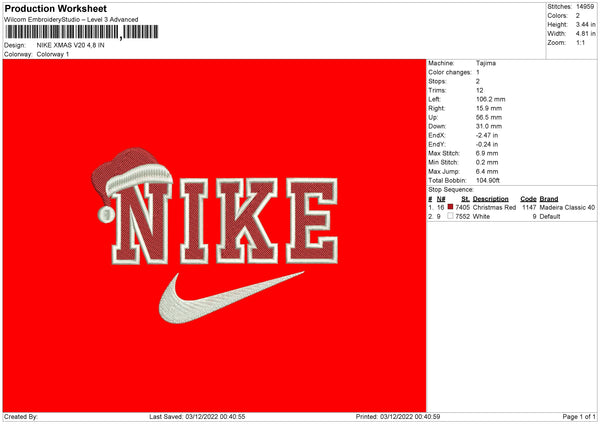The image size is (600, 424).
Task: Click the EndY value -0.24 in
Action: pyautogui.click(x=487, y=144)
